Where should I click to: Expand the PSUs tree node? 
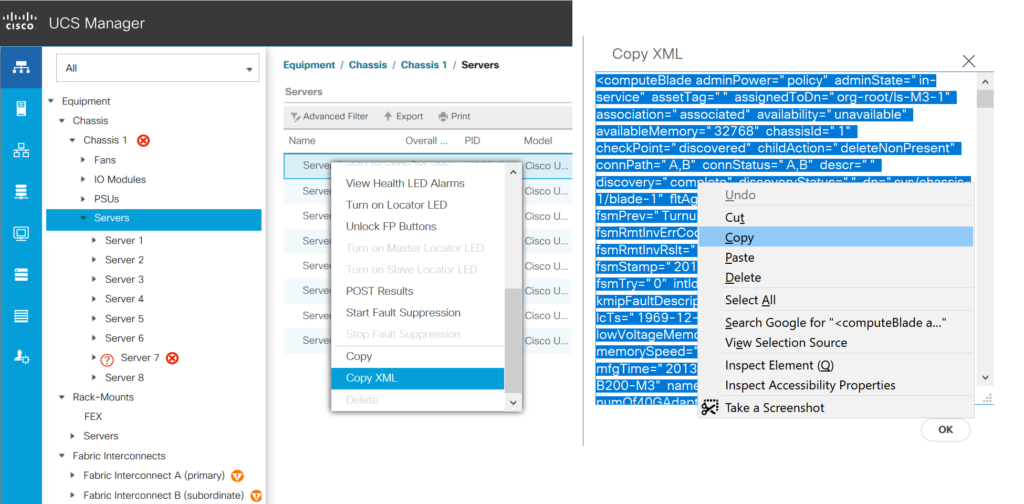[83, 199]
